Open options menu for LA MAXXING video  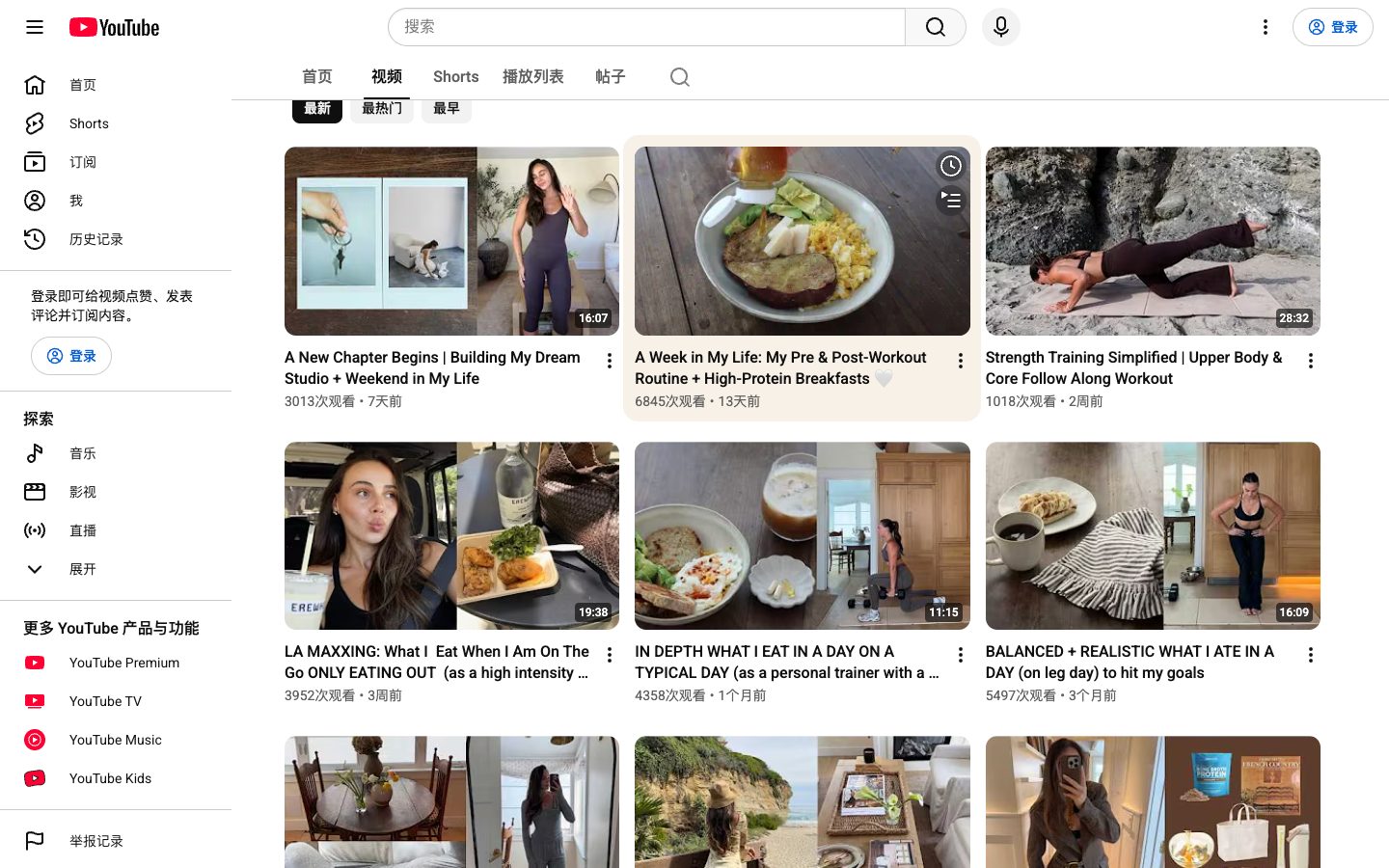coord(610,655)
